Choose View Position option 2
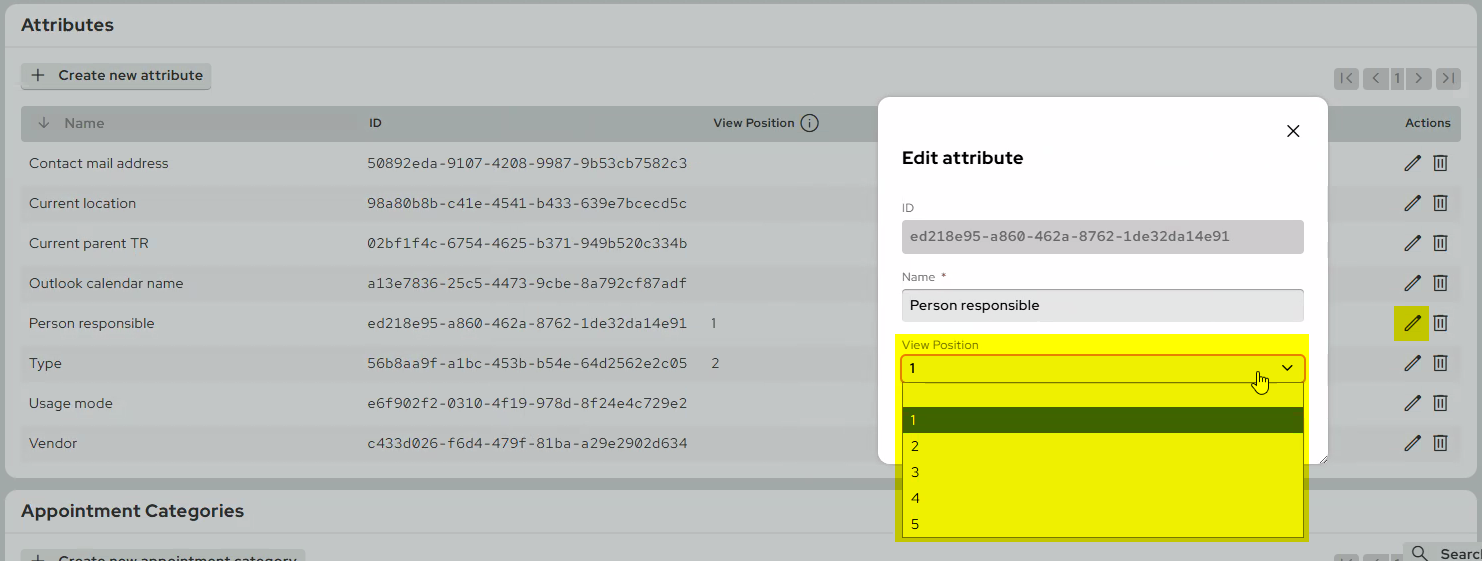Image resolution: width=1482 pixels, height=561 pixels. pyautogui.click(x=1103, y=446)
